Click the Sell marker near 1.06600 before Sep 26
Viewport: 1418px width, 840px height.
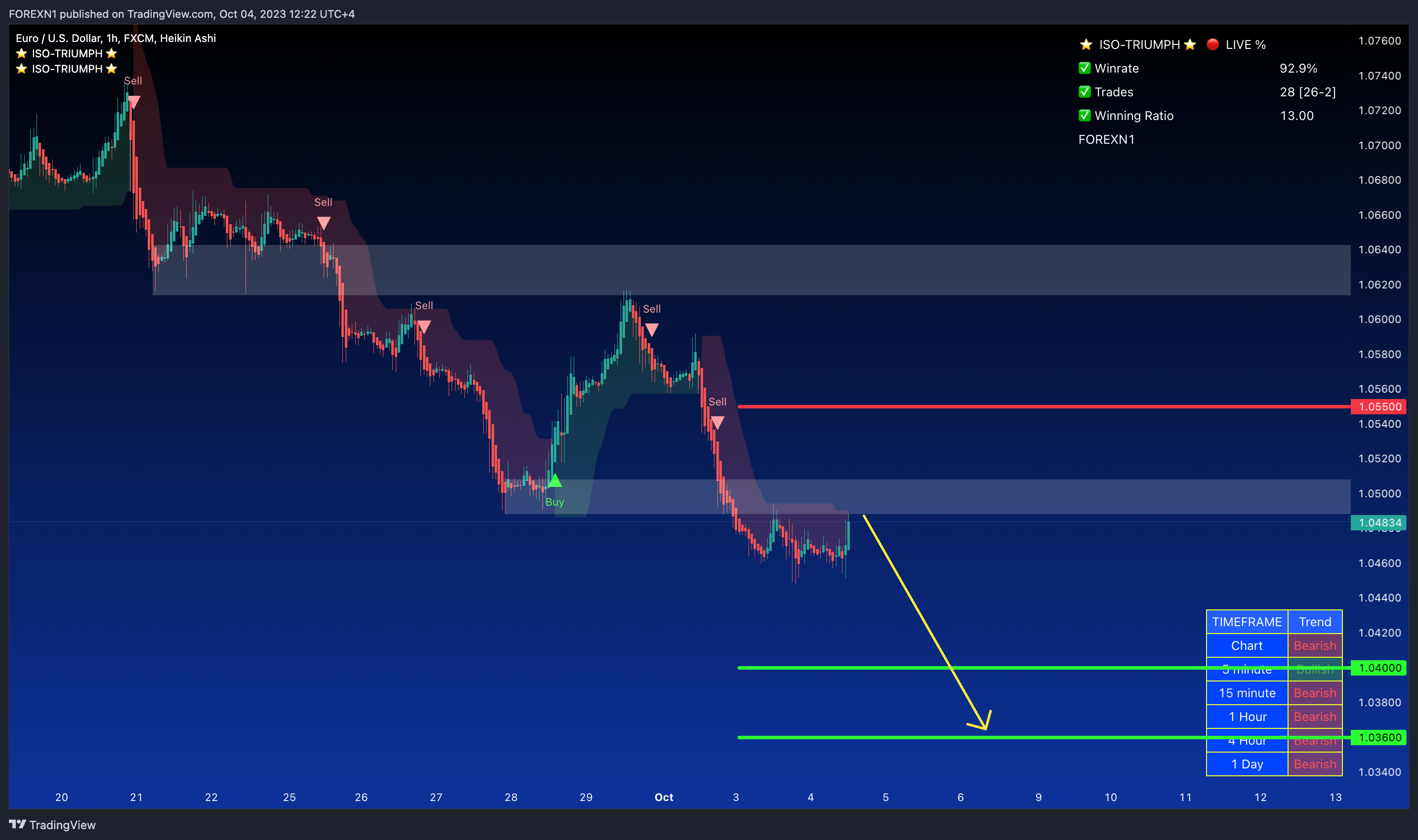323,223
